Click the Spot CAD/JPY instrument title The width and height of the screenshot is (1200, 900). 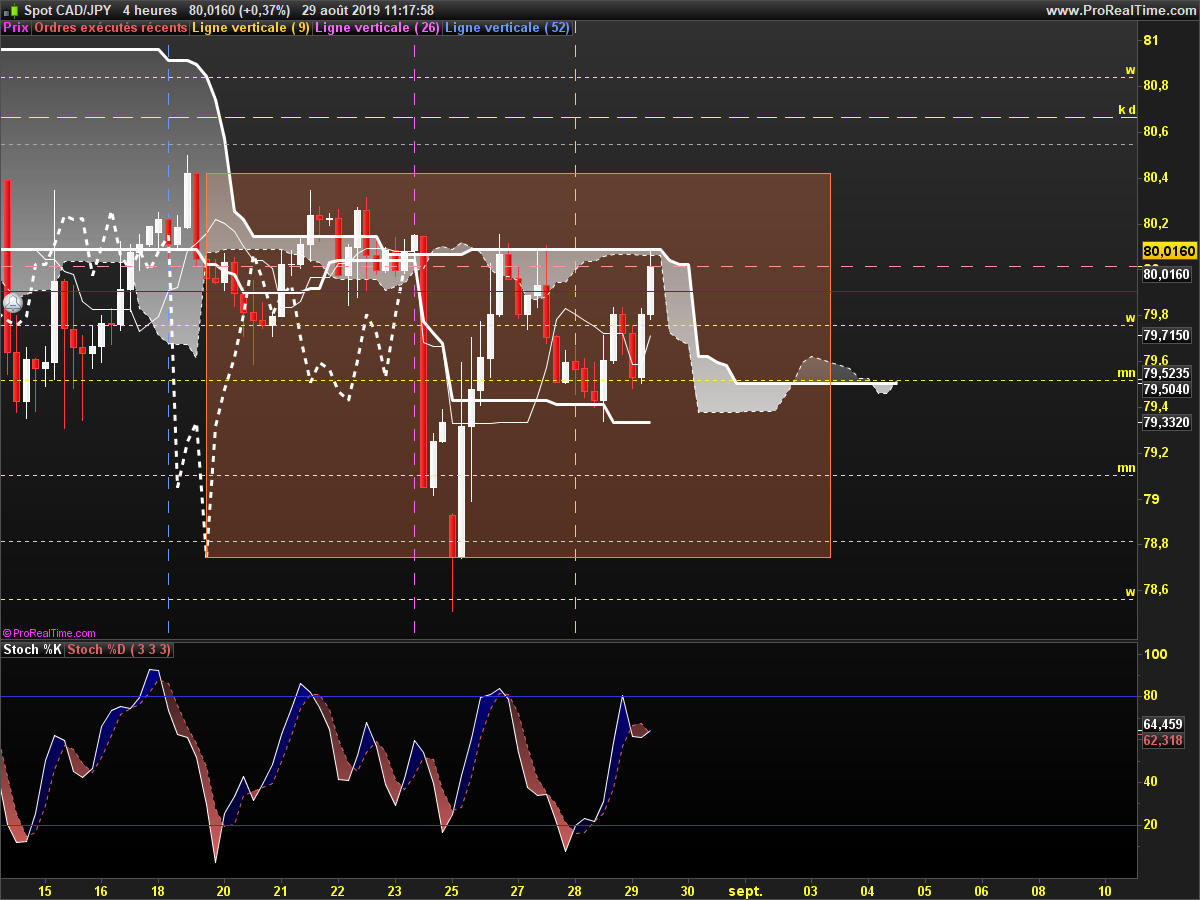pyautogui.click(x=68, y=10)
